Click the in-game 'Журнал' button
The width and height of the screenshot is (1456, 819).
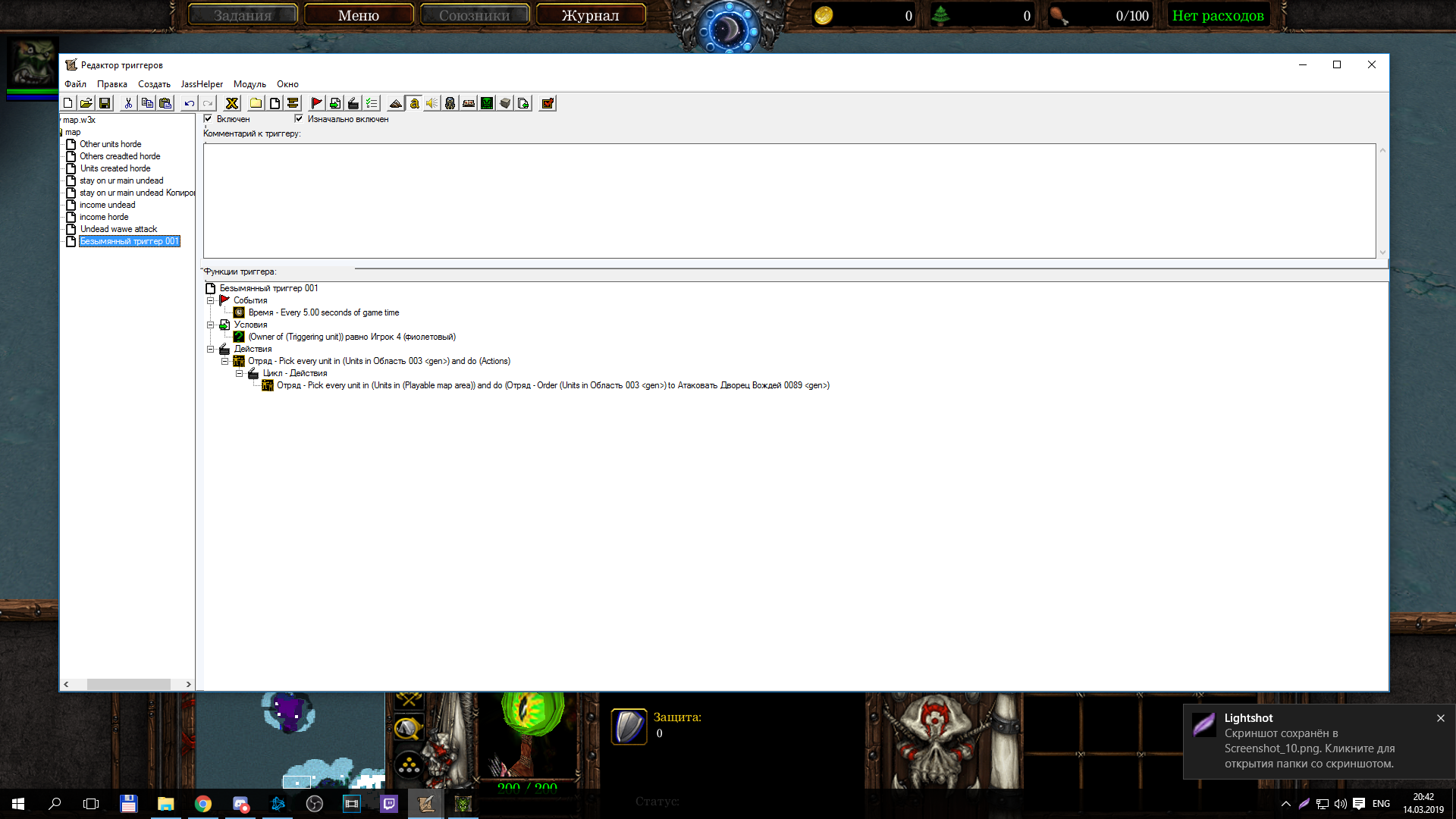[590, 15]
